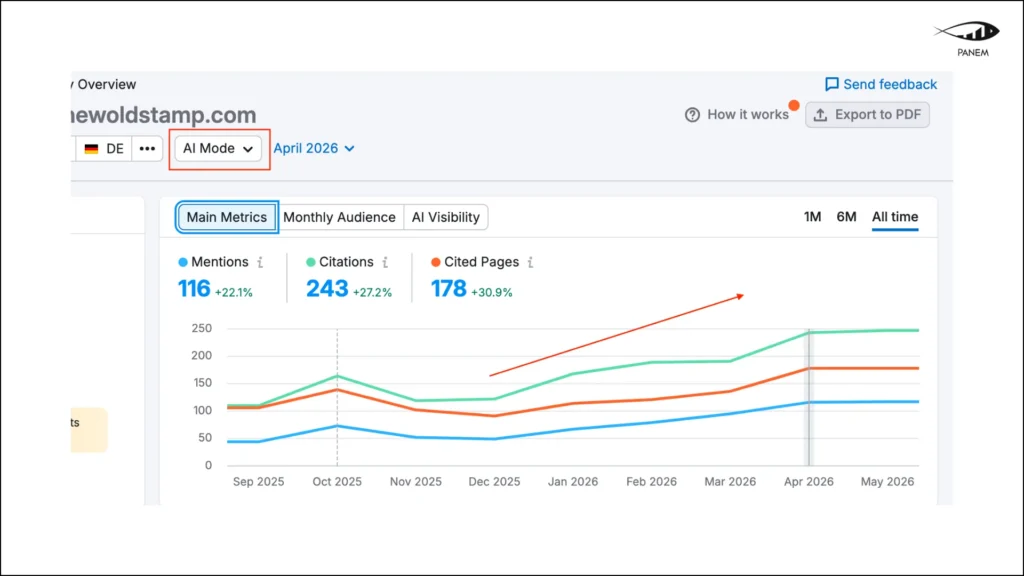Click the Nov 2025 axis label
This screenshot has width=1024, height=576.
[x=415, y=482]
